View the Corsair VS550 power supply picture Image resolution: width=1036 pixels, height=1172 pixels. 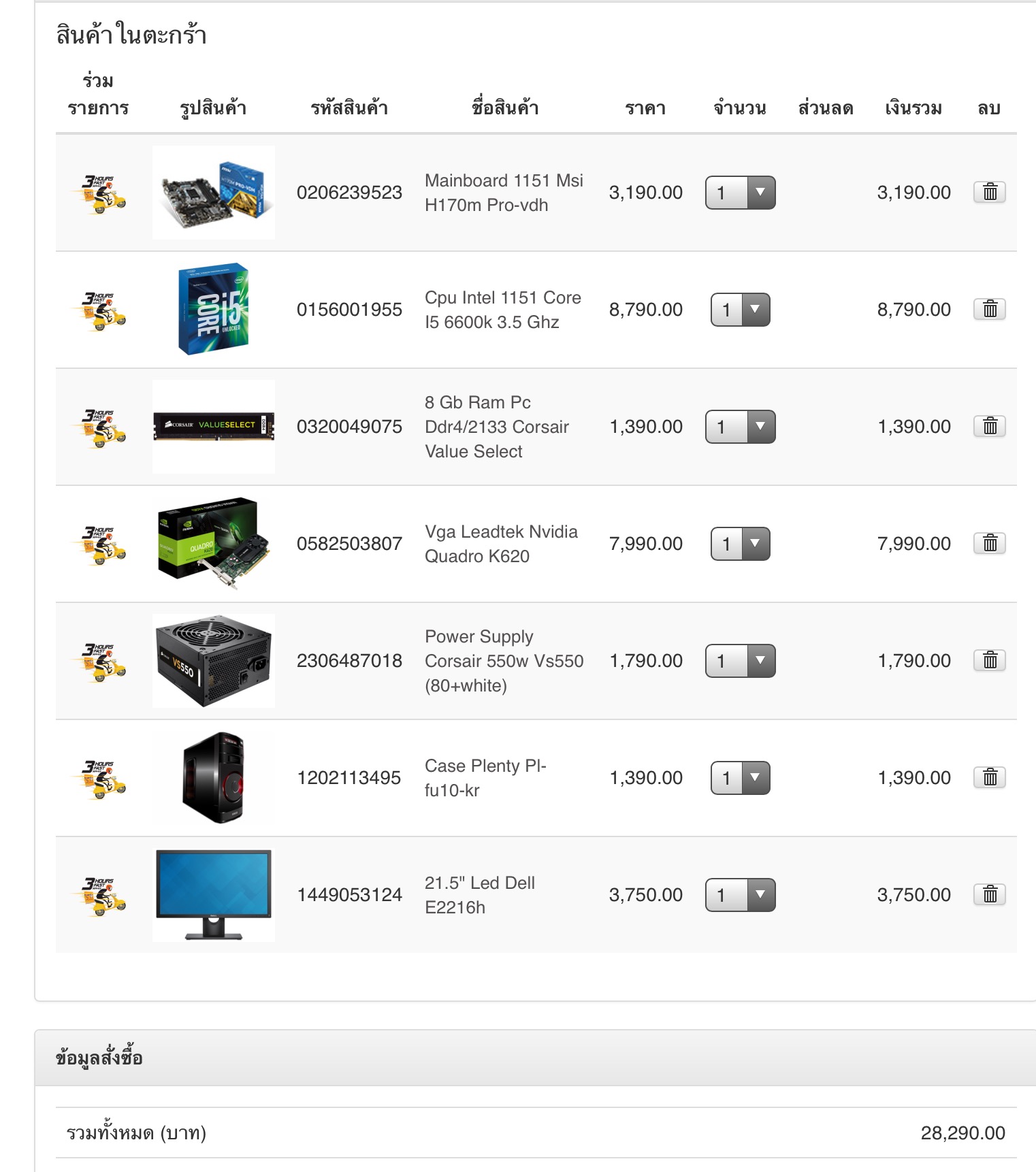(214, 661)
